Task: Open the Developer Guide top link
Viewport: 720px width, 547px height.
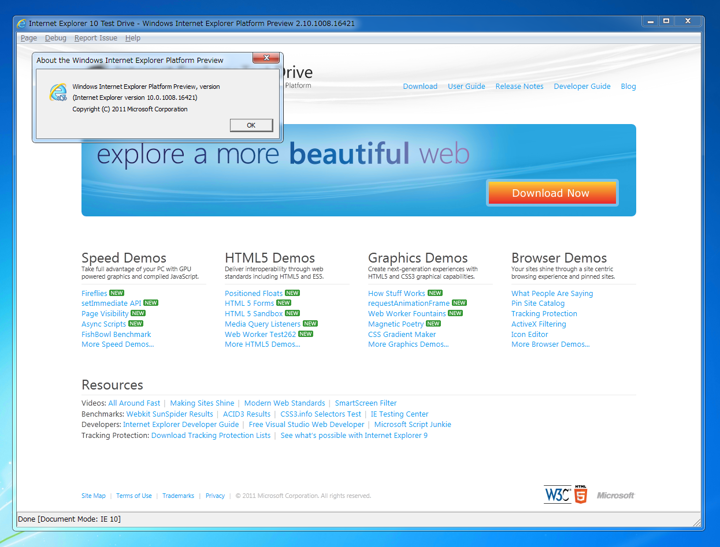Action: (582, 86)
